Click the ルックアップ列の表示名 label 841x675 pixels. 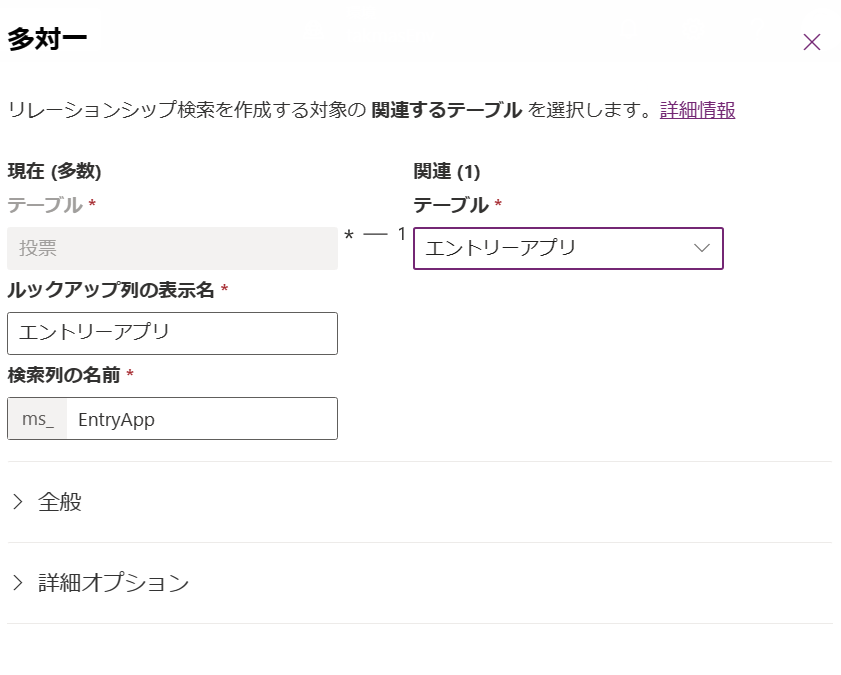tap(111, 290)
